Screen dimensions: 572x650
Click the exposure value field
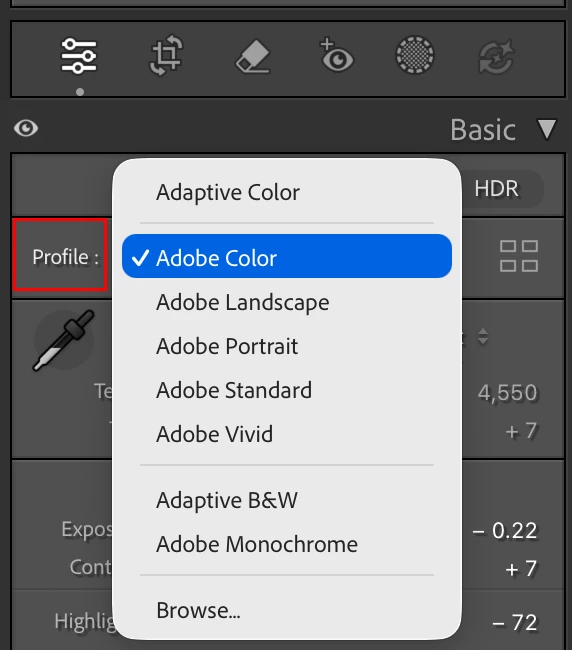[x=505, y=531]
